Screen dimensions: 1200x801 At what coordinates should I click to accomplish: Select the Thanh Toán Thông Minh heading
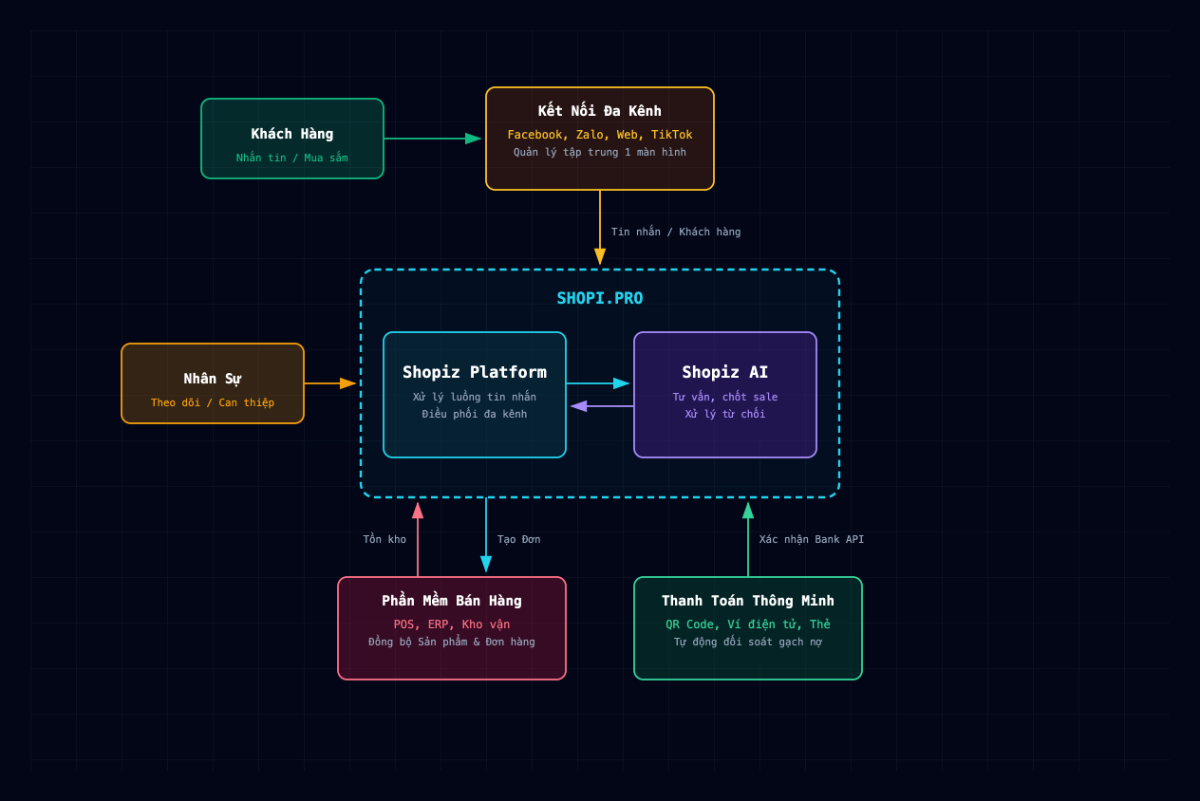[748, 601]
